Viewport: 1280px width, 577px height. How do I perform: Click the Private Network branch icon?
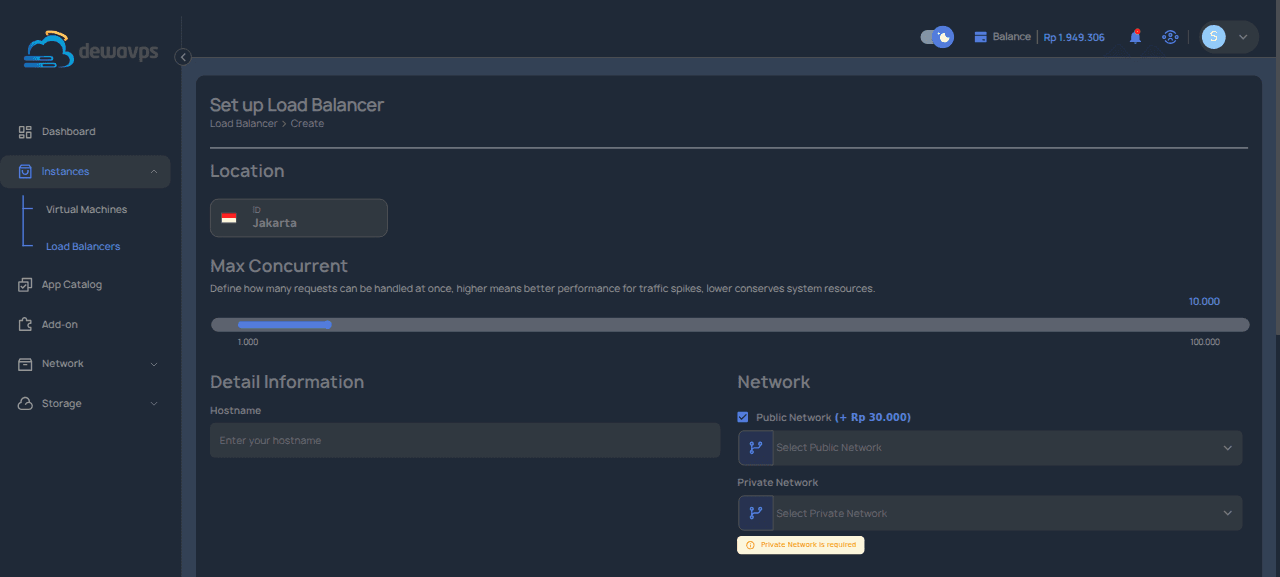(x=755, y=514)
